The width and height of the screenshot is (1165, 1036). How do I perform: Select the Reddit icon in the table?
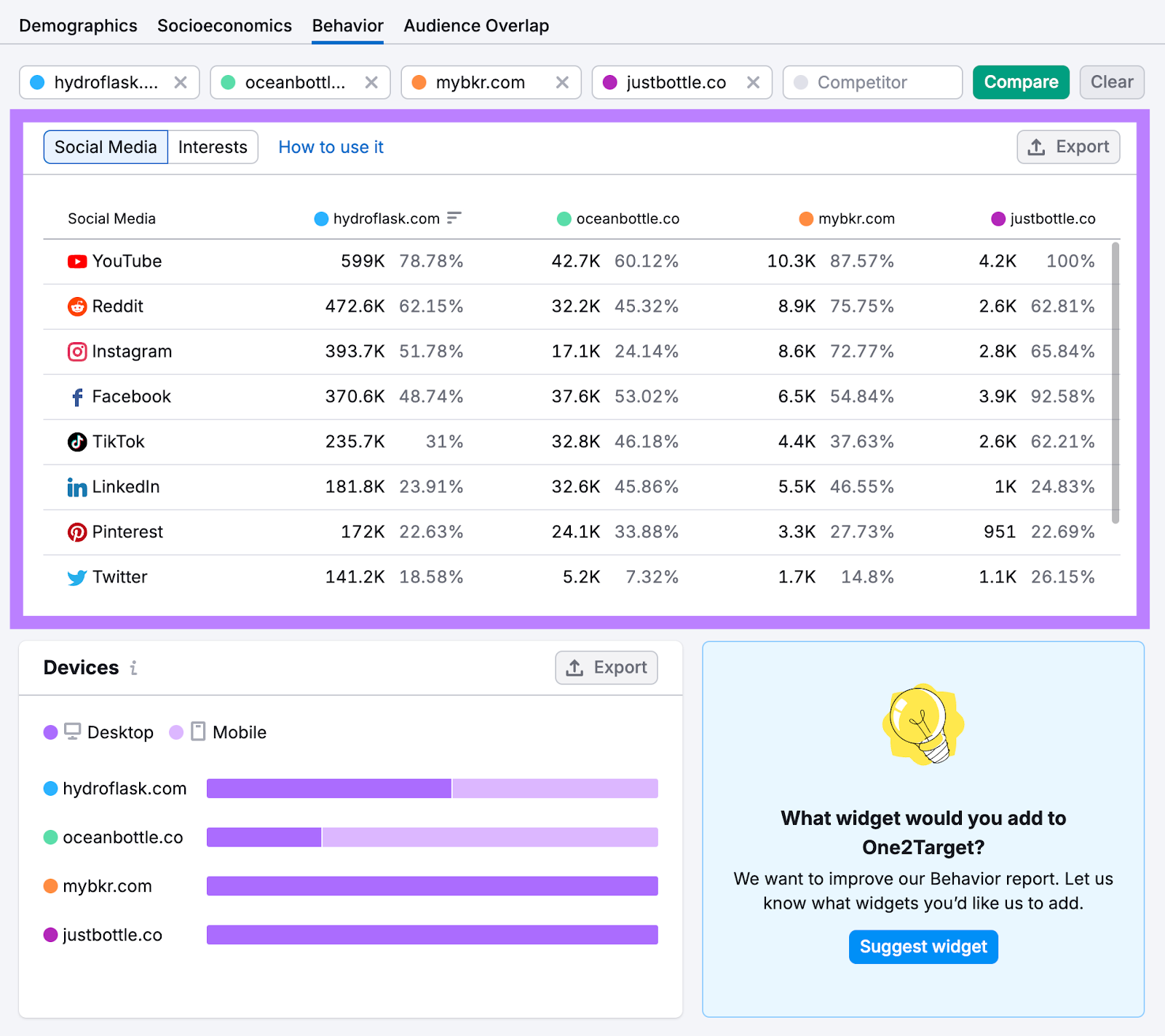click(76, 306)
